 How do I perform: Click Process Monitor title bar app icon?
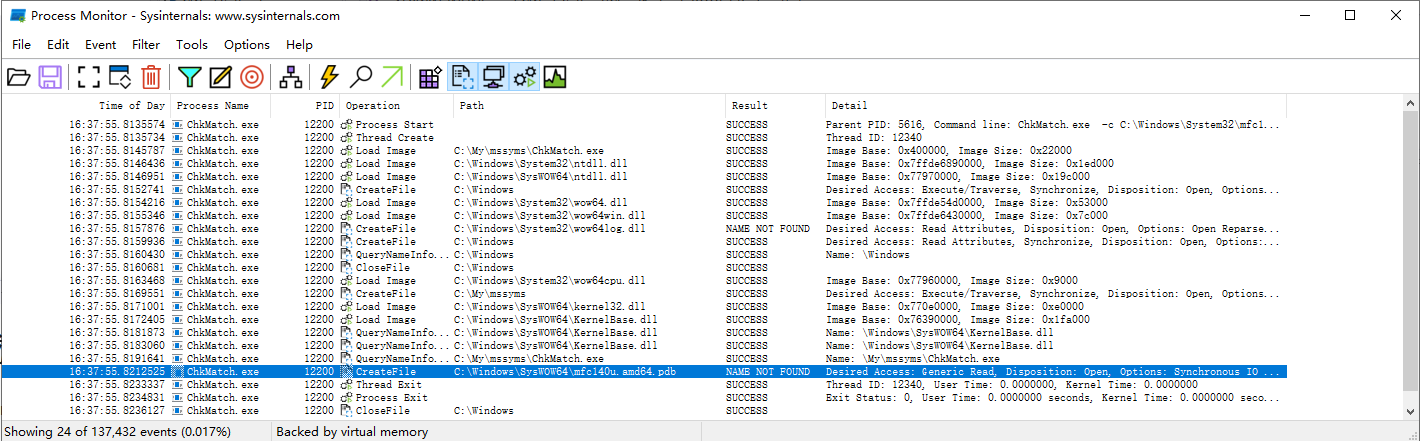pyautogui.click(x=17, y=16)
